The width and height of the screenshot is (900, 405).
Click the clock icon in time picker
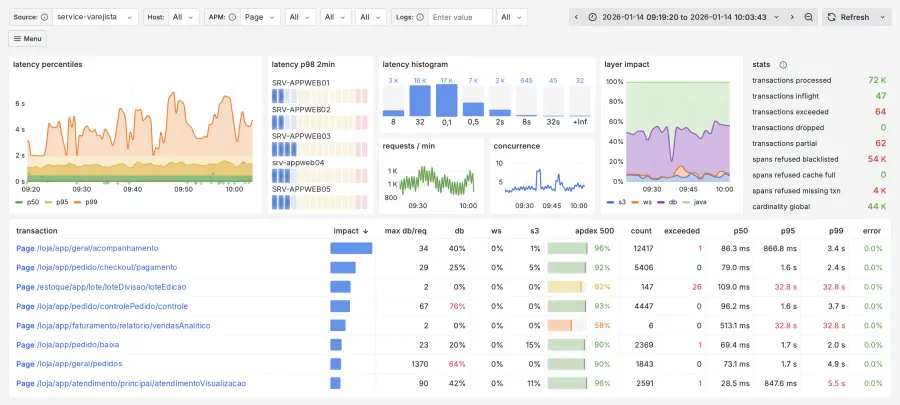[x=593, y=17]
